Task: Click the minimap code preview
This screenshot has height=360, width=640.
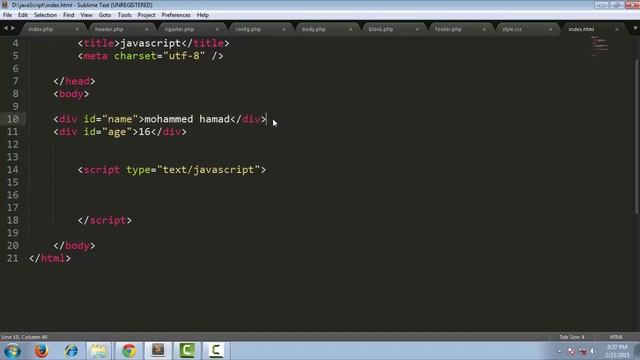Action: [x=600, y=45]
